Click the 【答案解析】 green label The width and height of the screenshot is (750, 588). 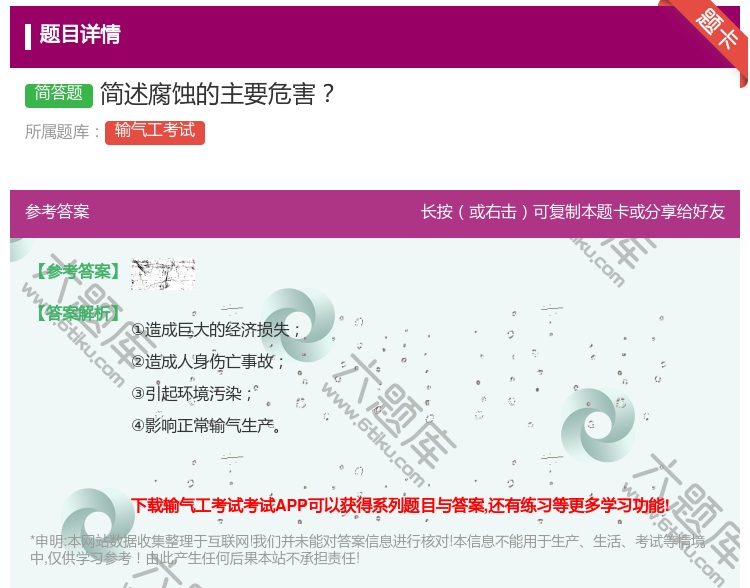78,313
